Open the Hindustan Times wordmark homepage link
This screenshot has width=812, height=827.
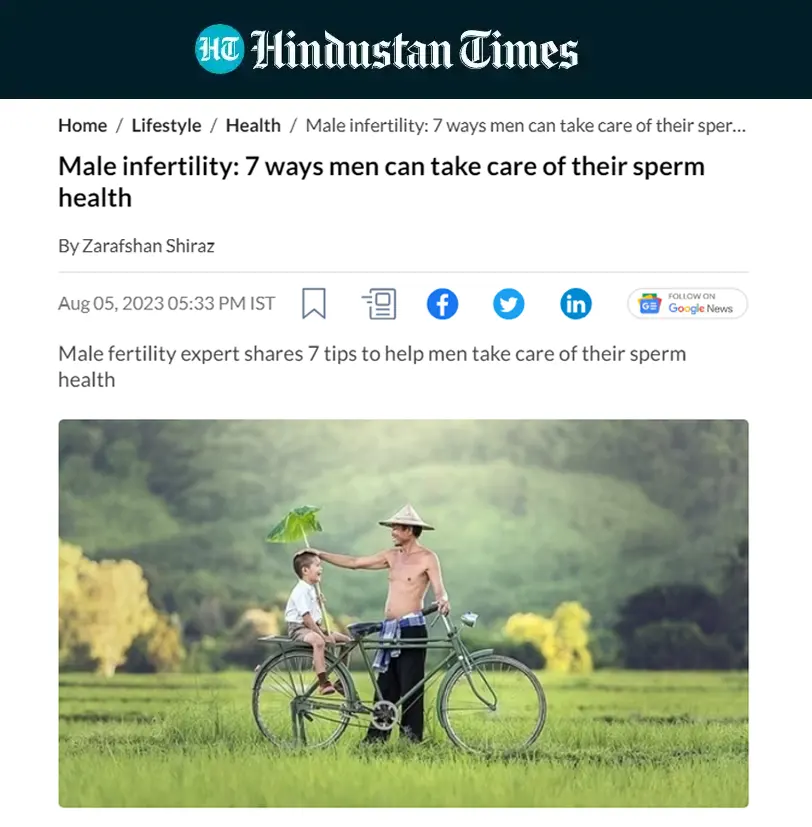[414, 50]
